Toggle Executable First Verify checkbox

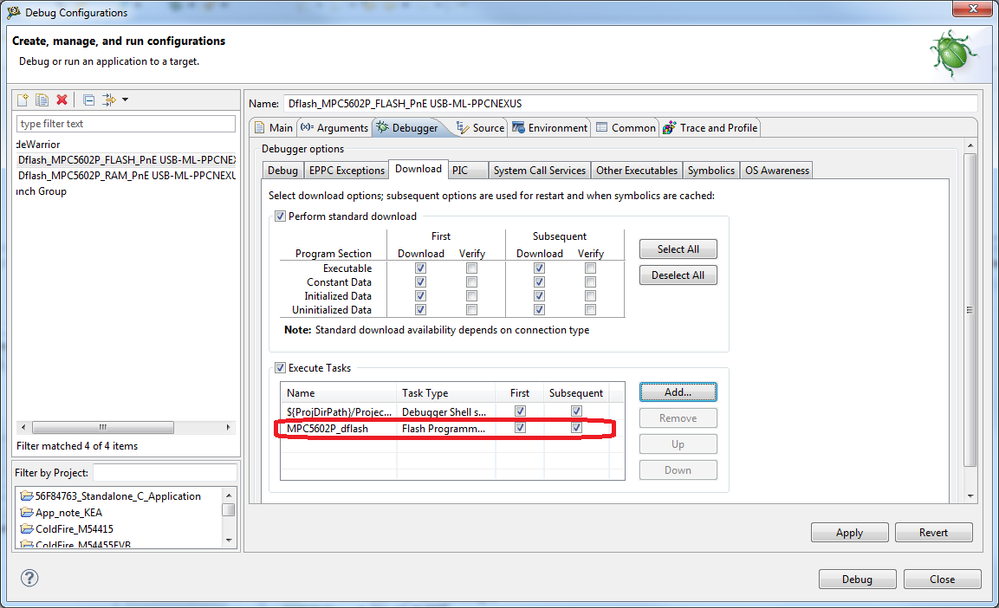pyautogui.click(x=471, y=268)
